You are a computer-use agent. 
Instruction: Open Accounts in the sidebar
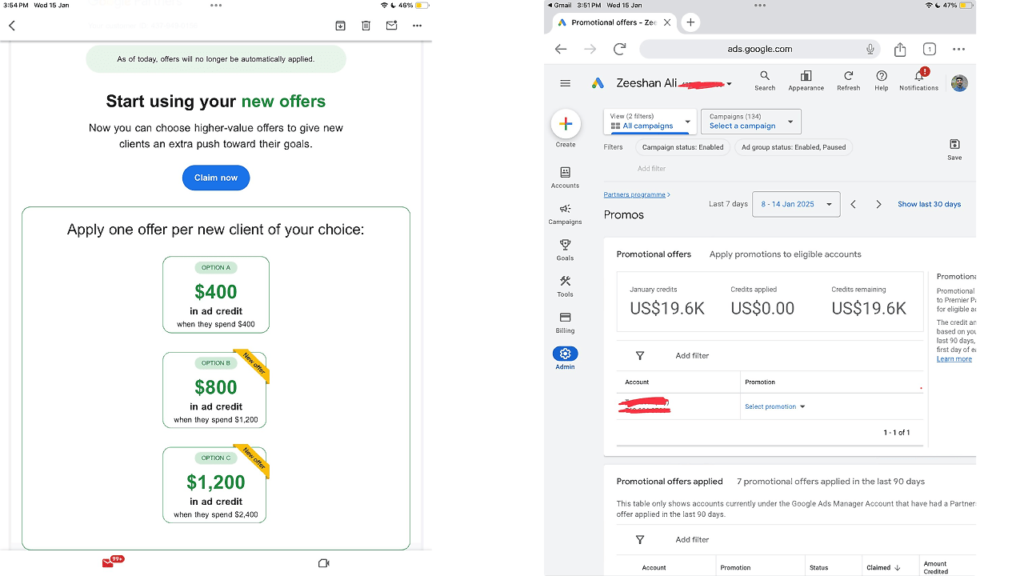(565, 177)
